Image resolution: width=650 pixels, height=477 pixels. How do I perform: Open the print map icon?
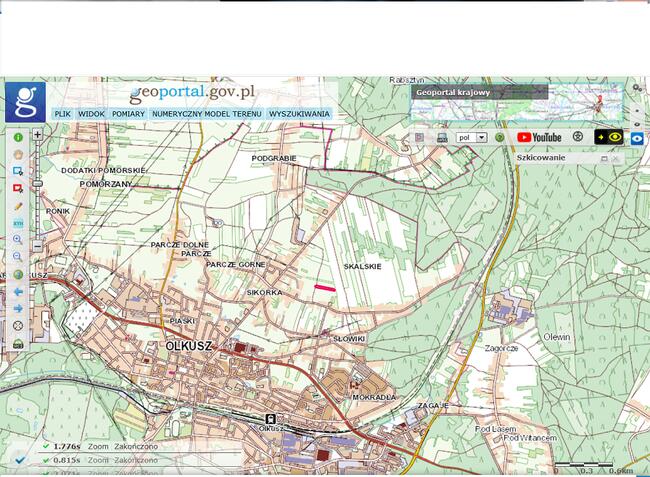(441, 137)
